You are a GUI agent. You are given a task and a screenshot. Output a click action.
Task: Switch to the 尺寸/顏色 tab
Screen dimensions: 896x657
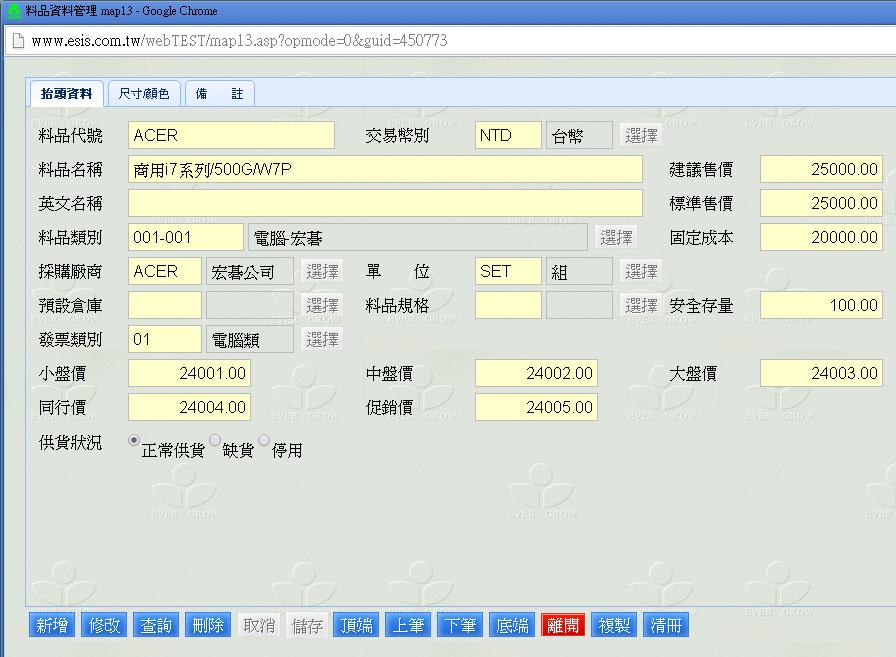[x=144, y=94]
